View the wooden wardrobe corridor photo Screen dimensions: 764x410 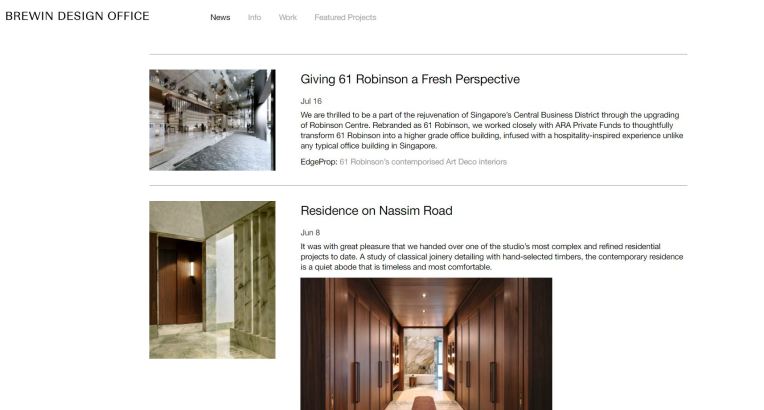click(x=426, y=344)
